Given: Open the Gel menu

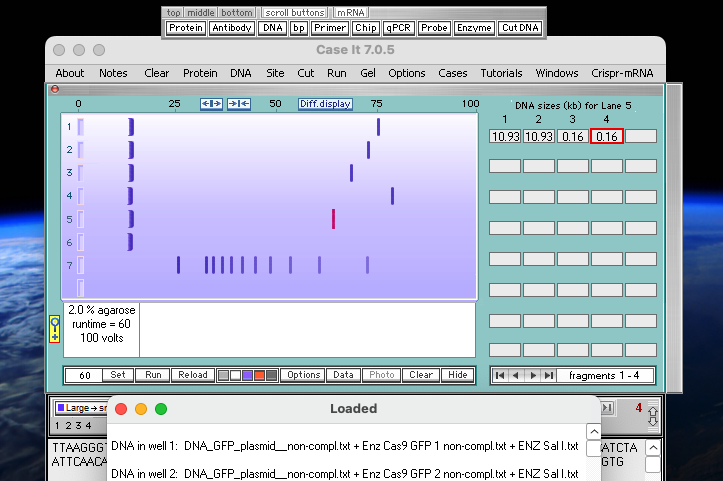Looking at the screenshot, I should tap(367, 73).
